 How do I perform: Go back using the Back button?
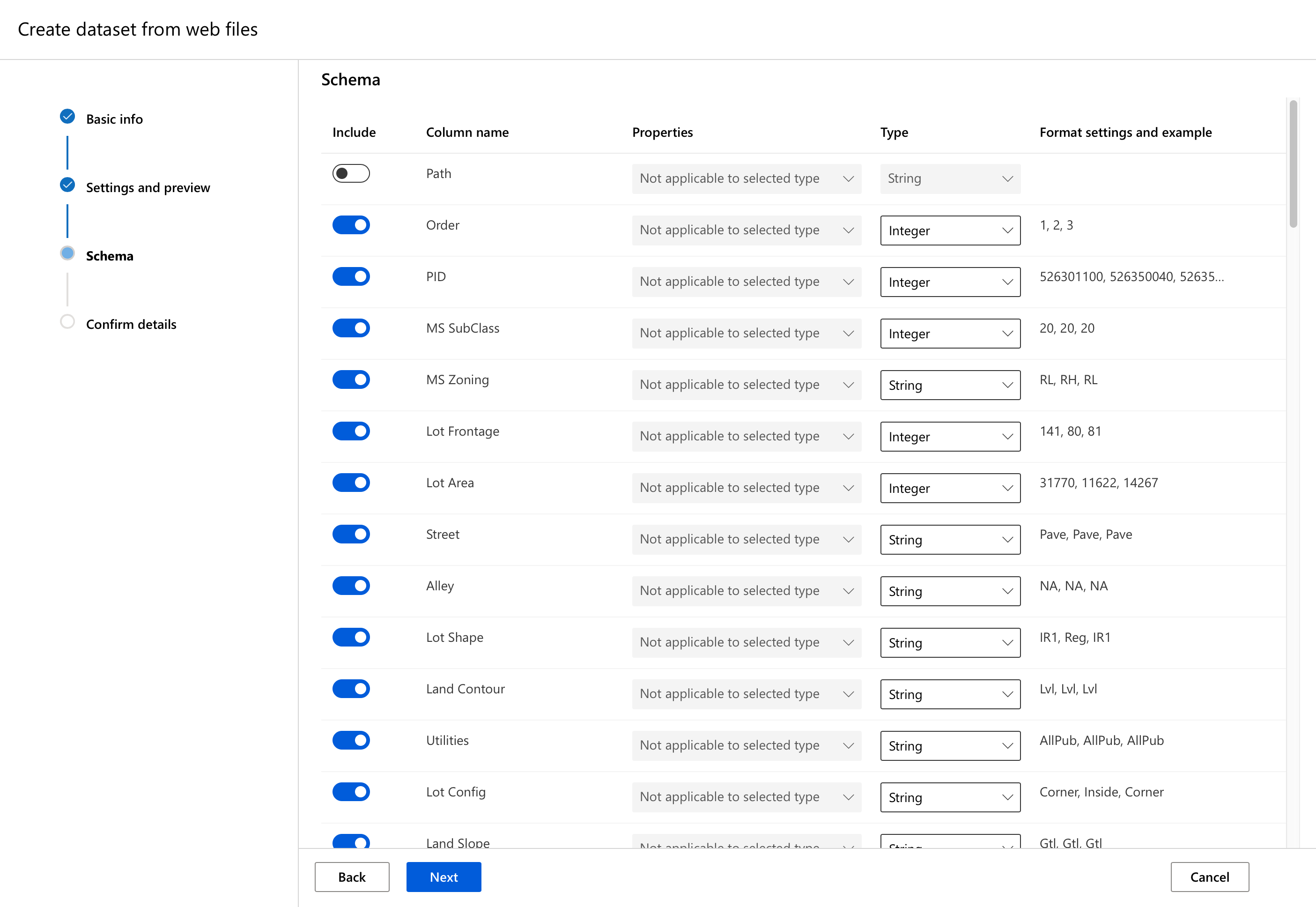(352, 877)
